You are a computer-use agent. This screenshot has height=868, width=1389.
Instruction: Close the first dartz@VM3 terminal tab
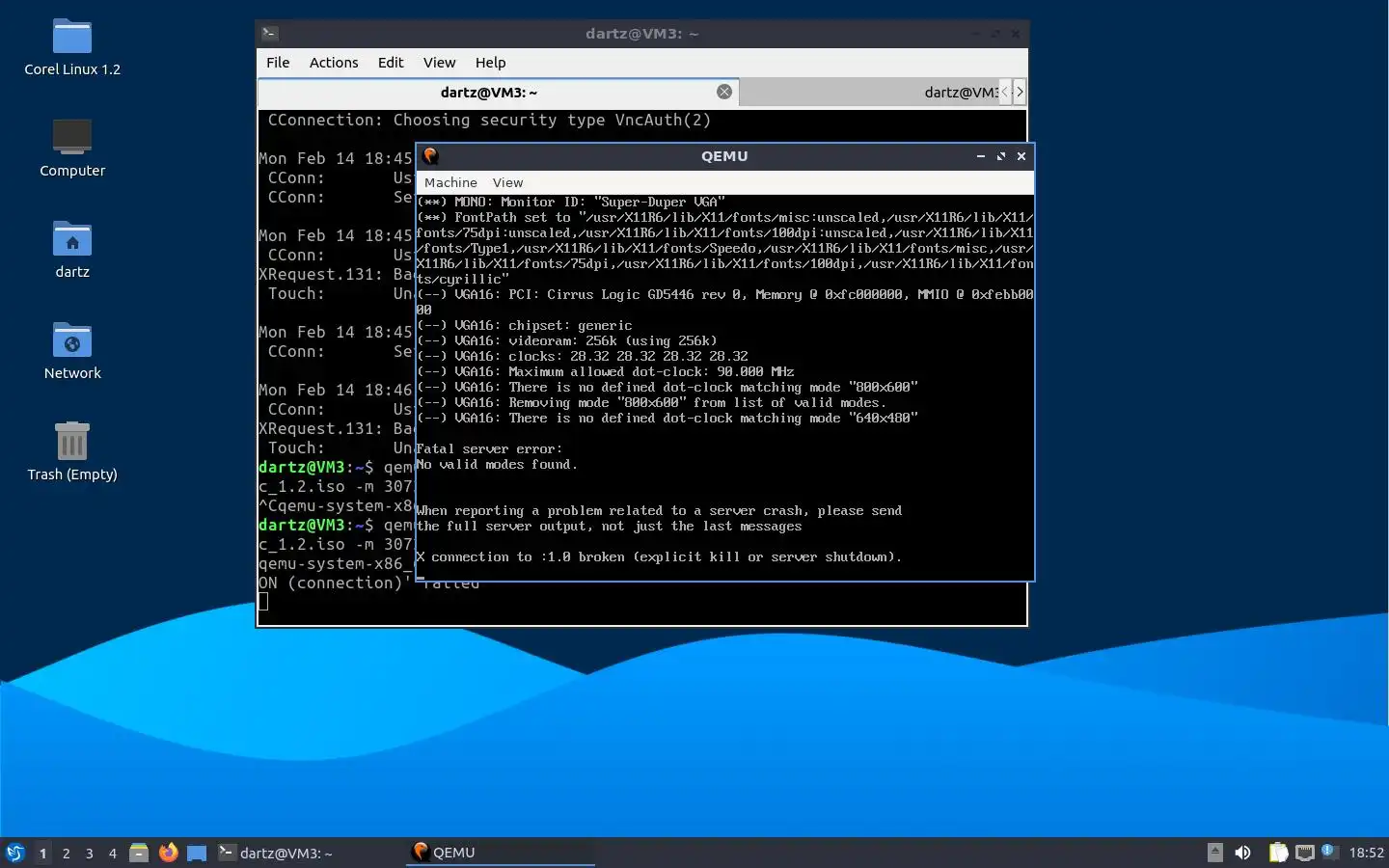tap(724, 92)
